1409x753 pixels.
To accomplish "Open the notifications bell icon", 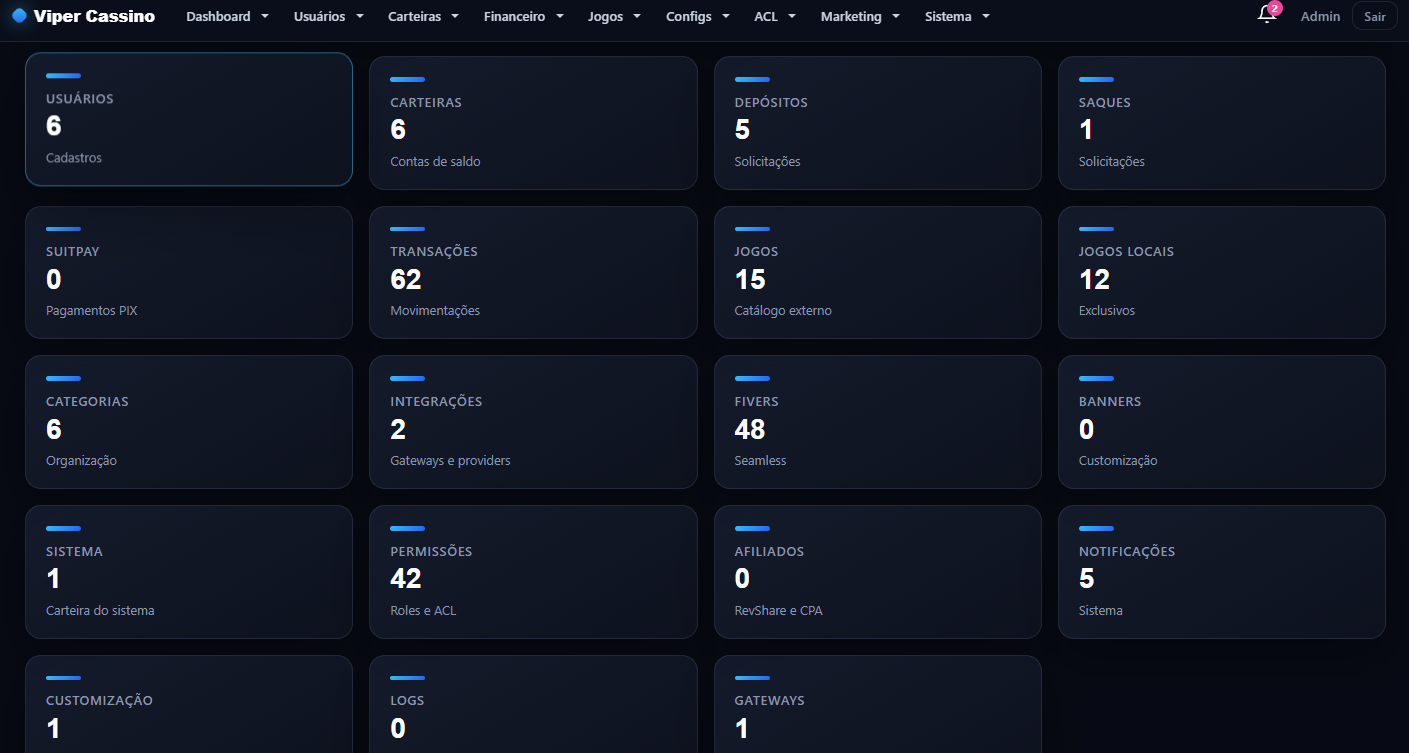I will point(1266,16).
